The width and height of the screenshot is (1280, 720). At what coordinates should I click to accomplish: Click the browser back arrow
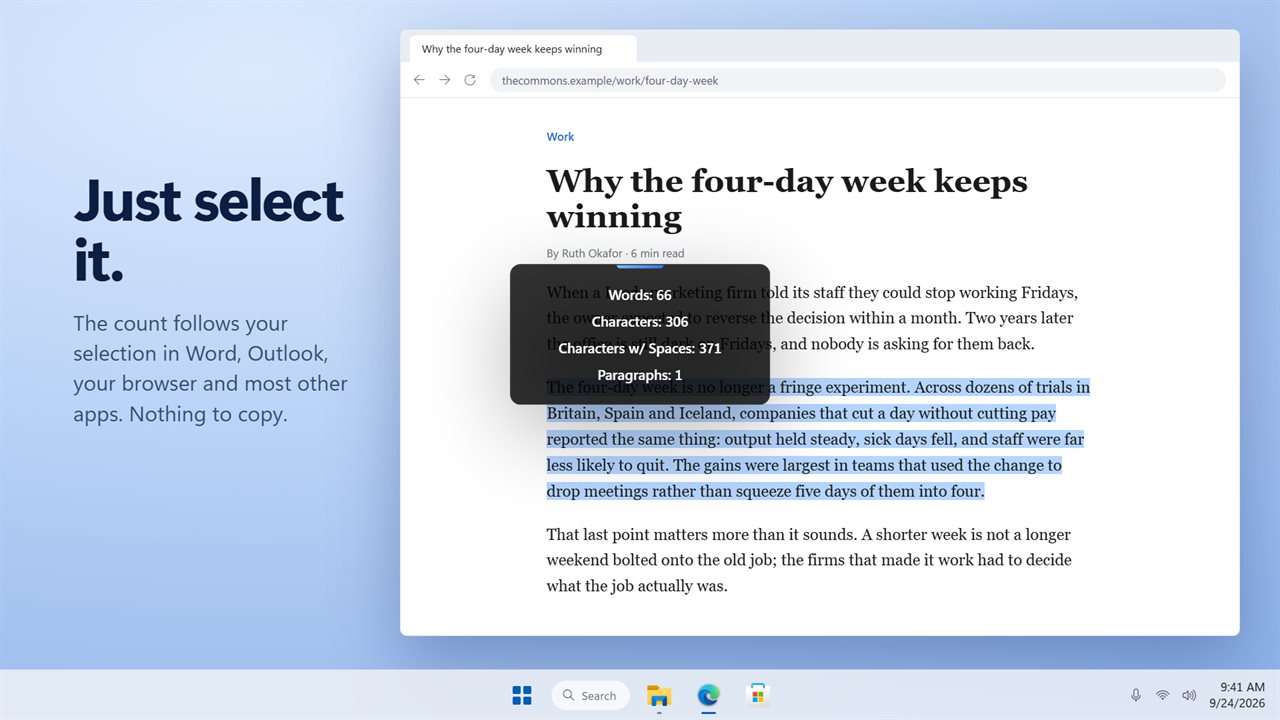tap(419, 80)
